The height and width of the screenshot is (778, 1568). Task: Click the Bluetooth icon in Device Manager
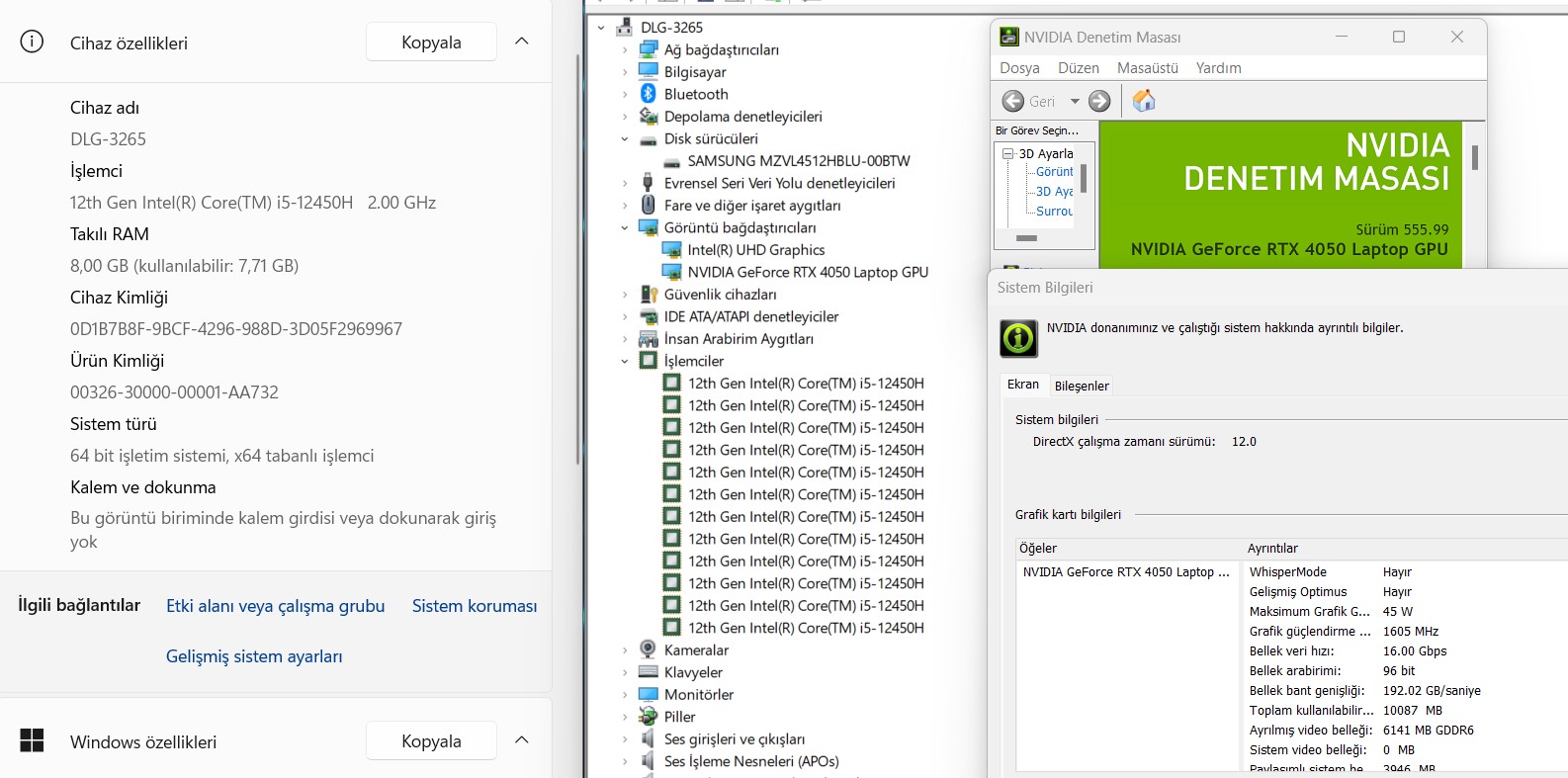649,94
